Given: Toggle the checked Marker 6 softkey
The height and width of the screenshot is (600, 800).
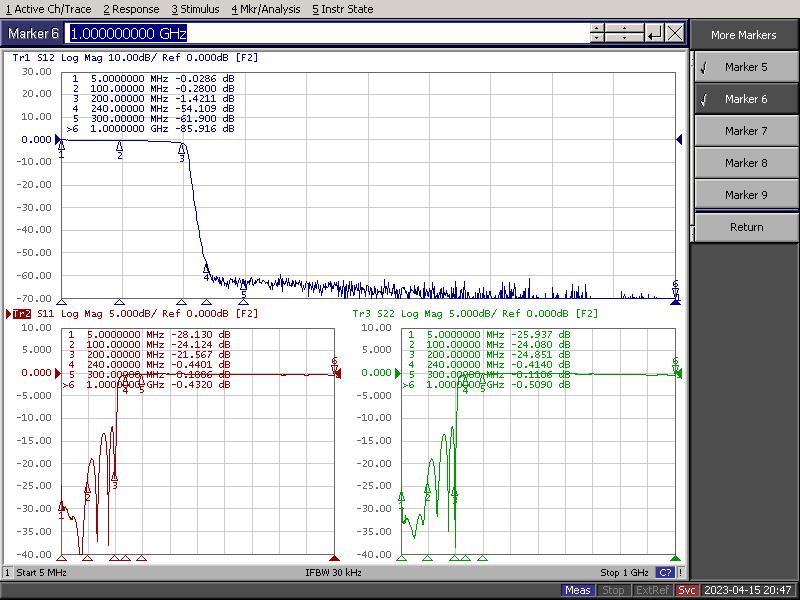Looking at the screenshot, I should (745, 99).
